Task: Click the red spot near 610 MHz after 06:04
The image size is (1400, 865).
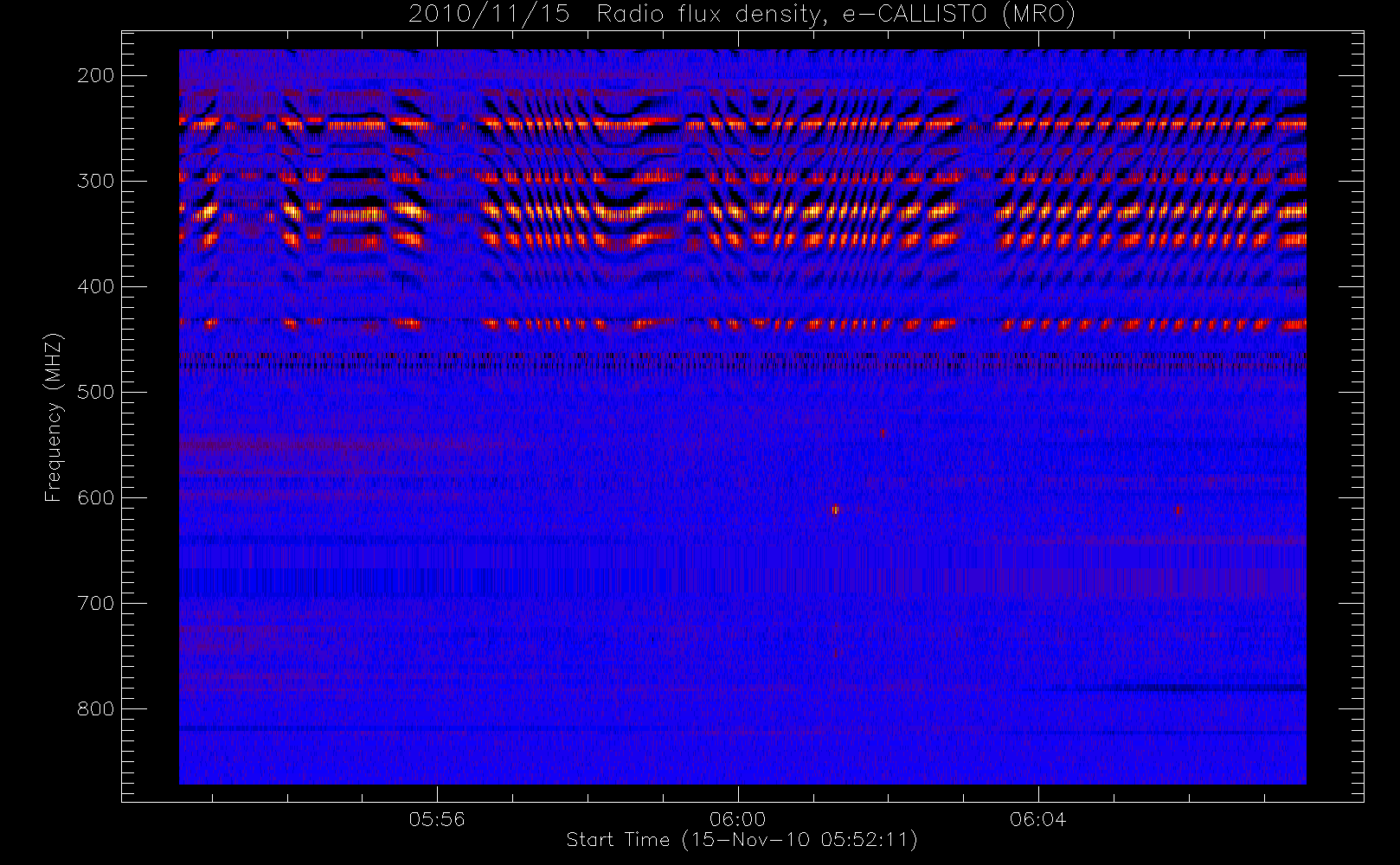Action: 1178,509
